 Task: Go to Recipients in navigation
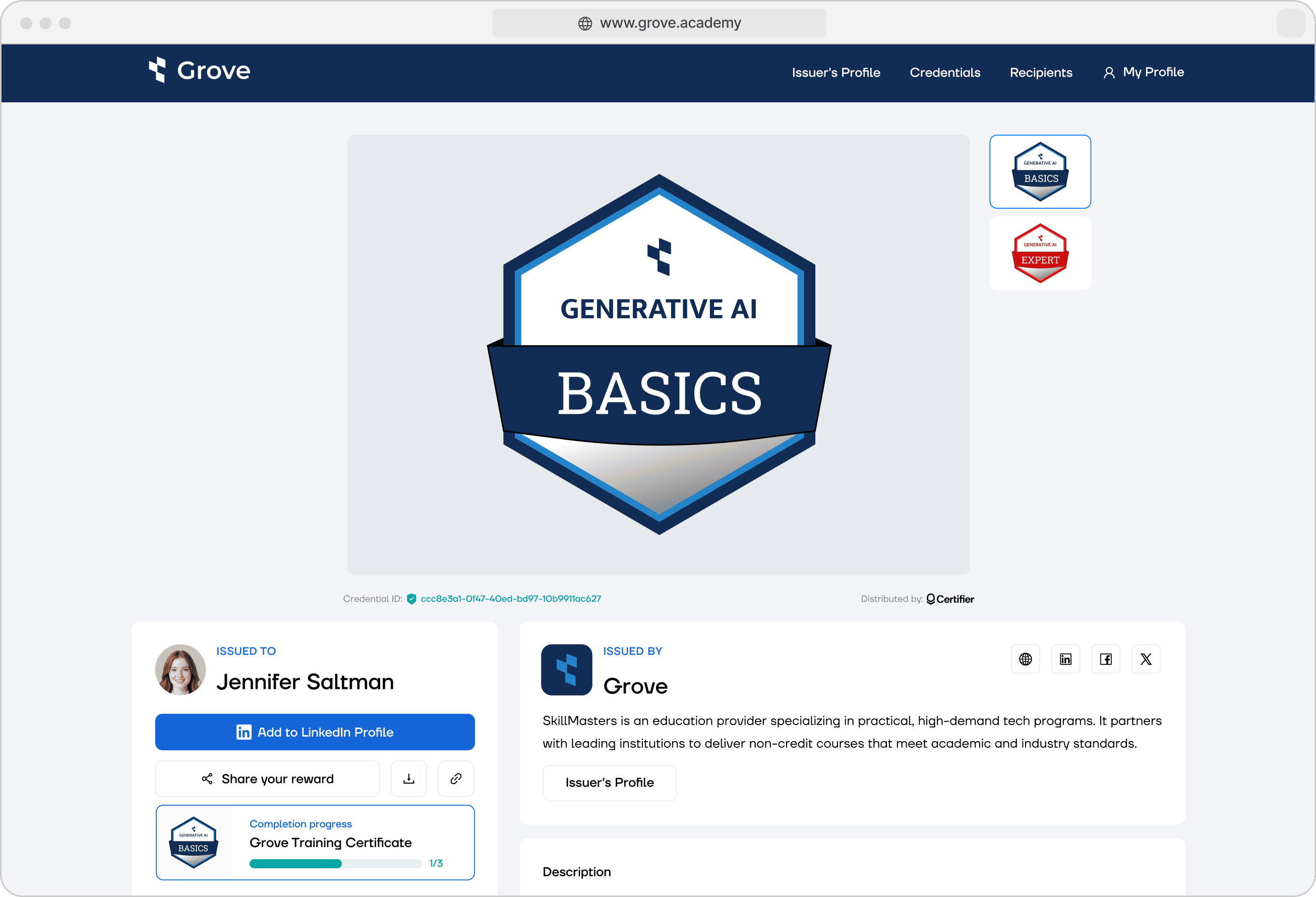click(1041, 73)
